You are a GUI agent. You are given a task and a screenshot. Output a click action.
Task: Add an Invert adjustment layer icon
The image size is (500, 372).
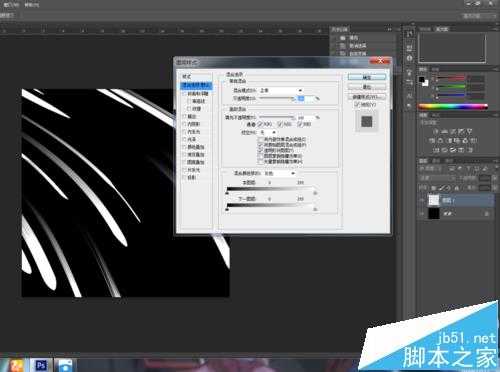[437, 150]
